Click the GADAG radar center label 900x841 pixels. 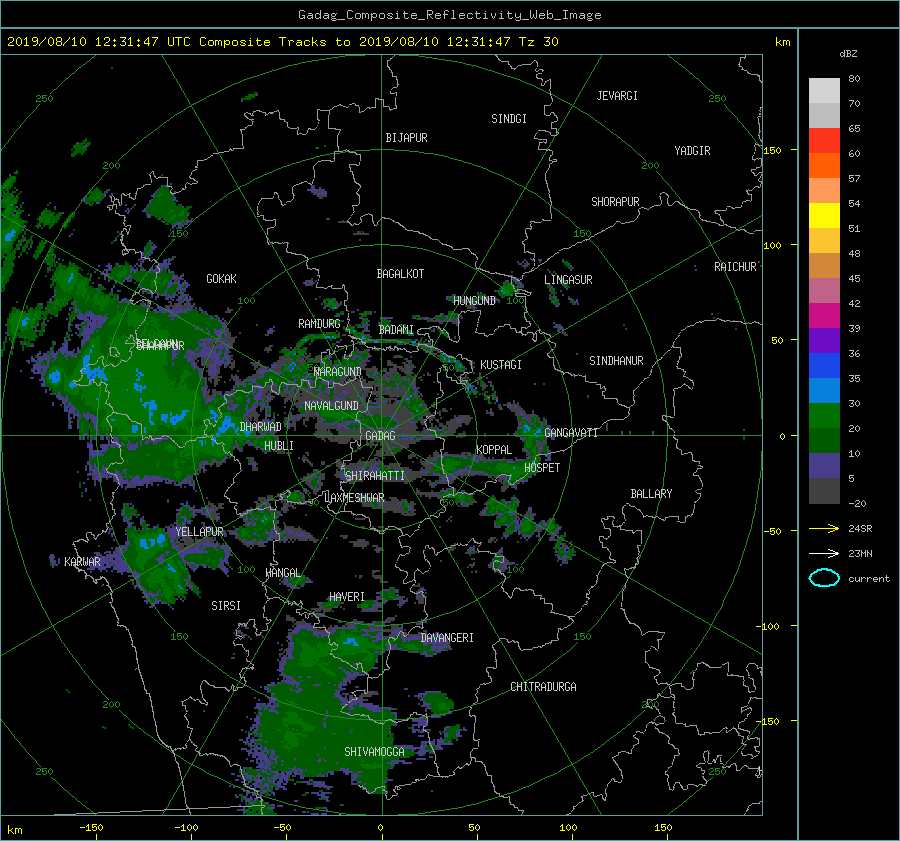381,436
